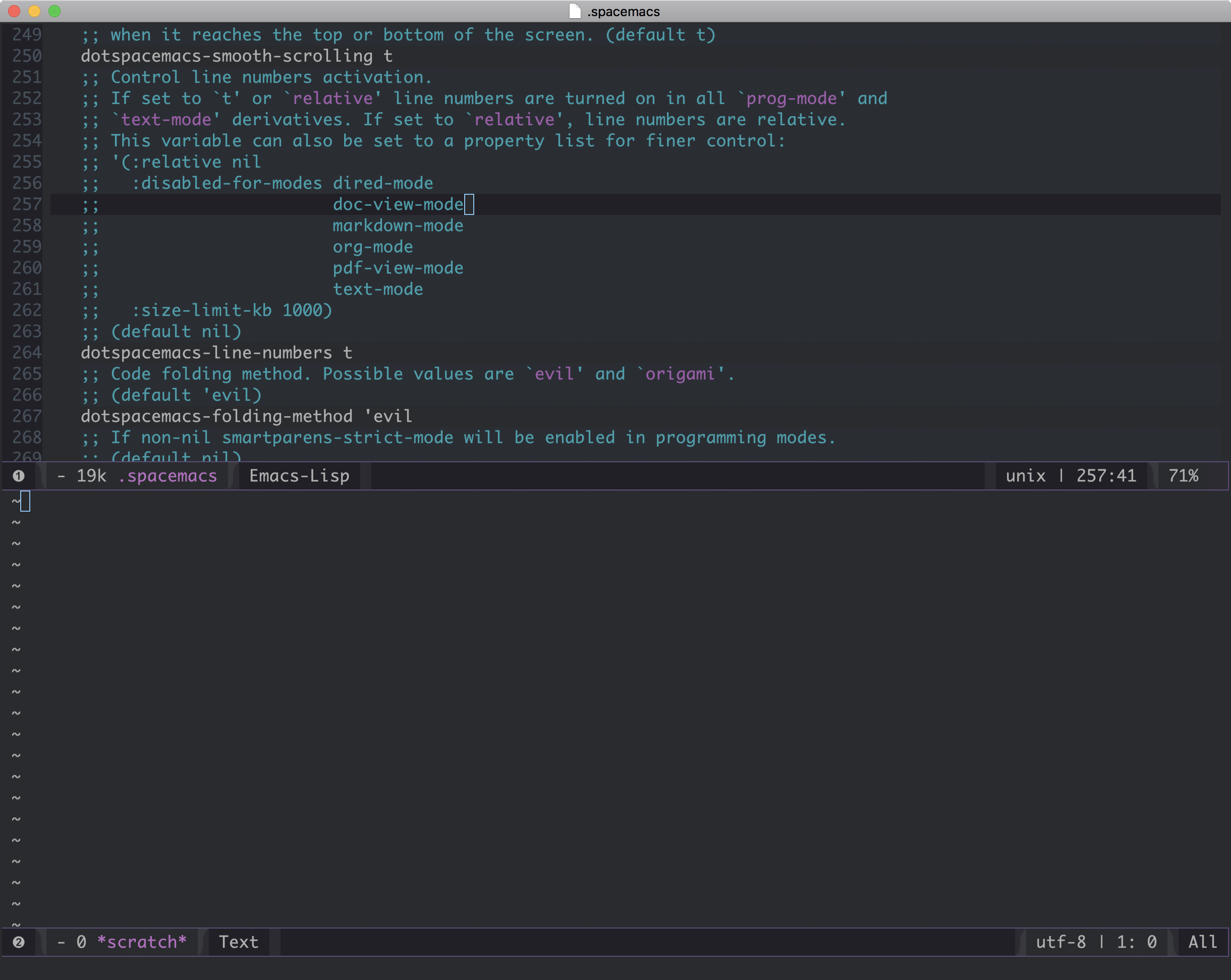Click the All buffer position indicator

click(1202, 942)
